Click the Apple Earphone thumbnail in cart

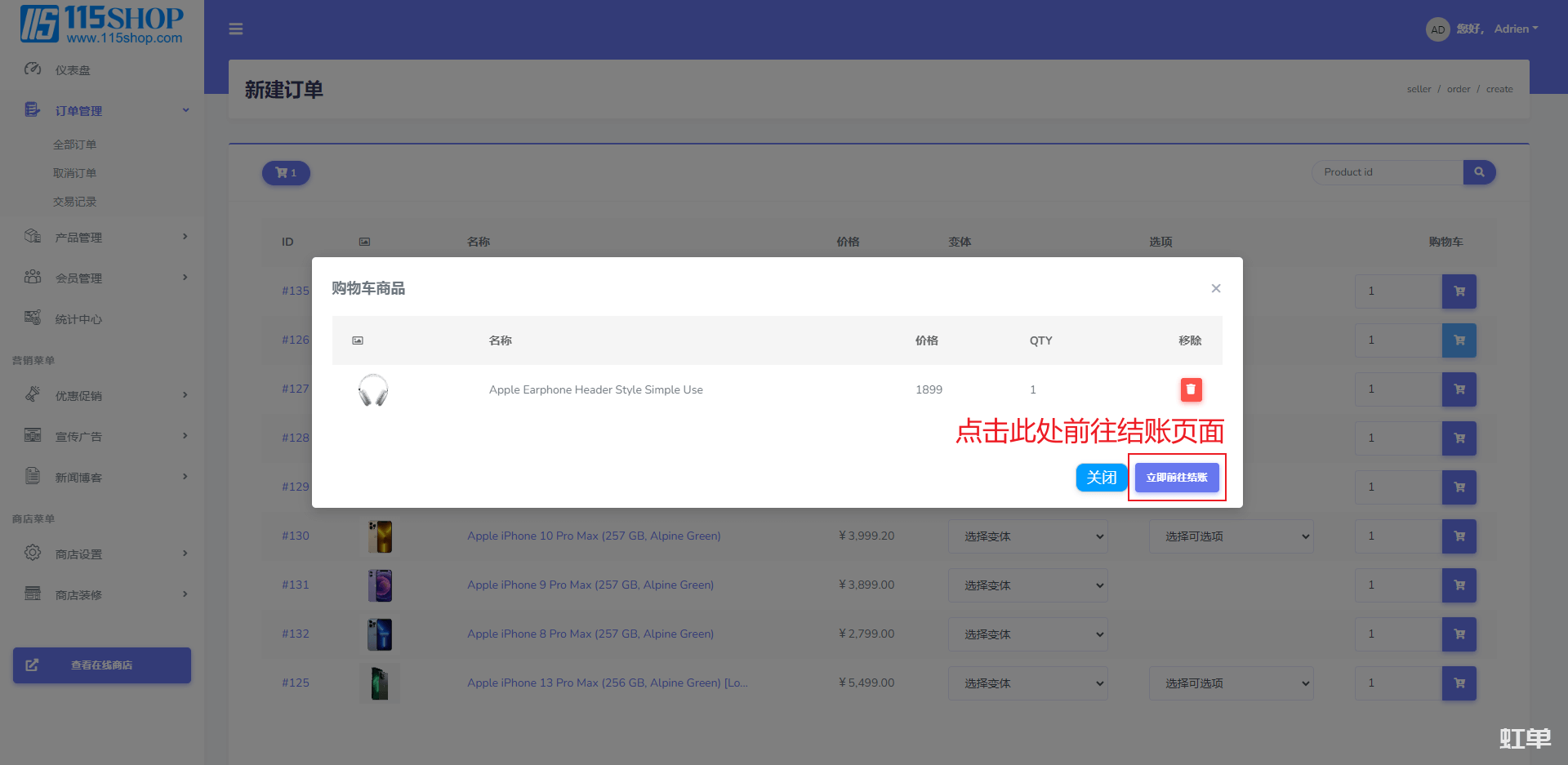pyautogui.click(x=373, y=390)
